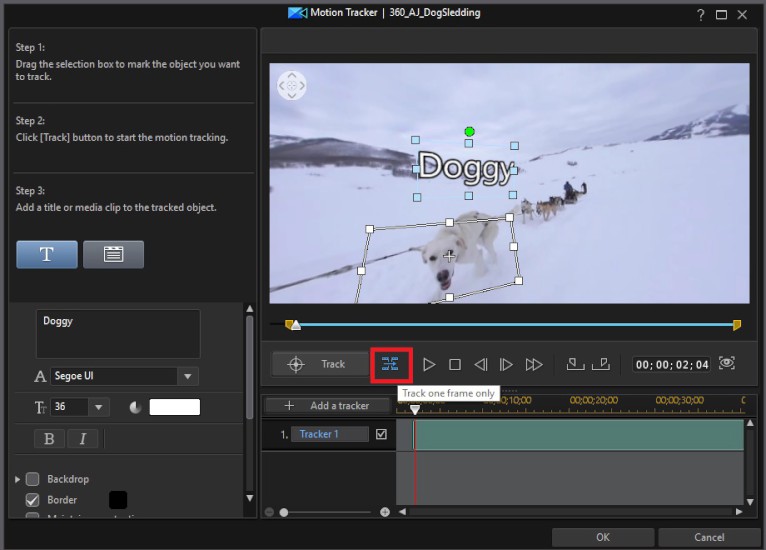
Task: Open the black border color swatch
Action: pos(118,500)
